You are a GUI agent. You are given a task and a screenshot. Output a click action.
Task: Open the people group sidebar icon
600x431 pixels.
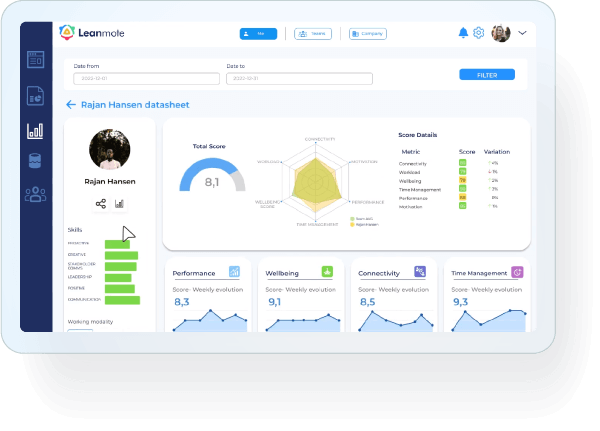click(x=35, y=195)
